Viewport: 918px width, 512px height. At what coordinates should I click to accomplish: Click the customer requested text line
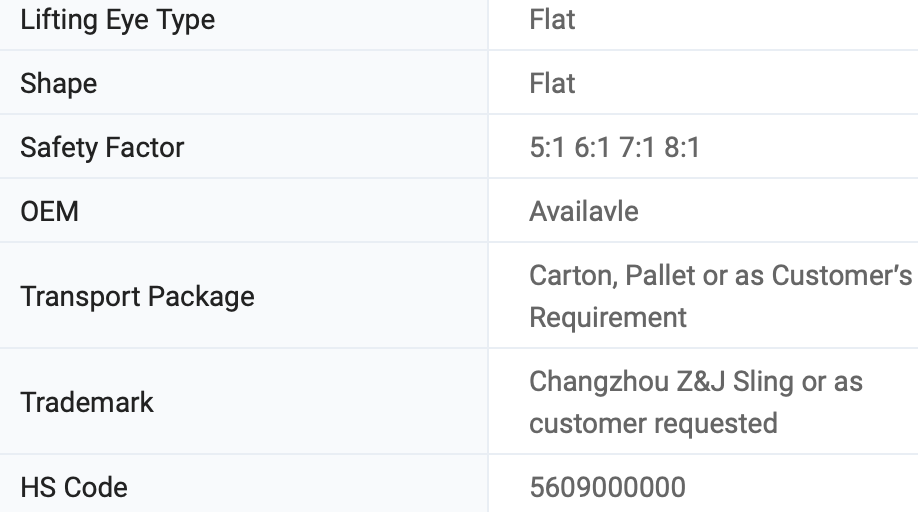[x=653, y=424]
